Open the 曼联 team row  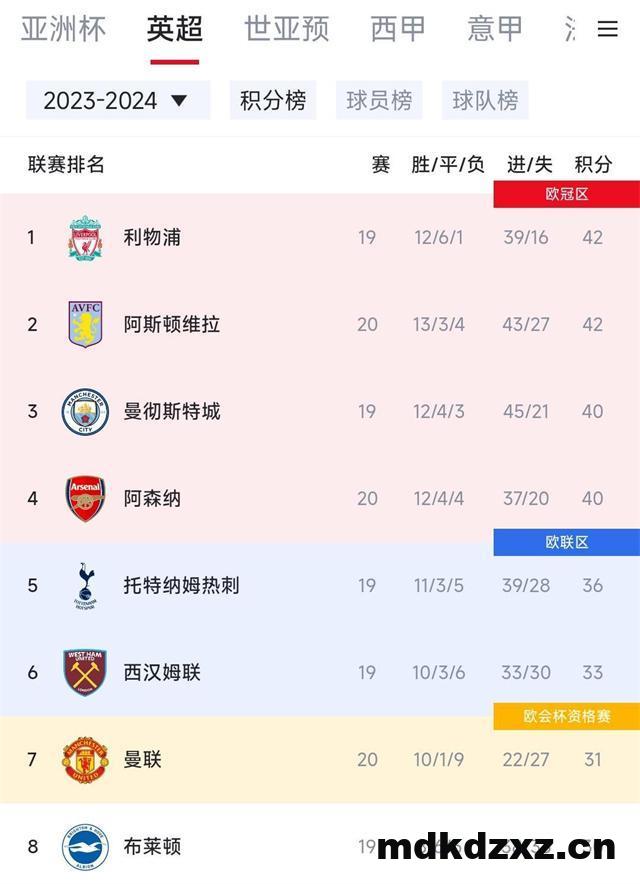(320, 759)
